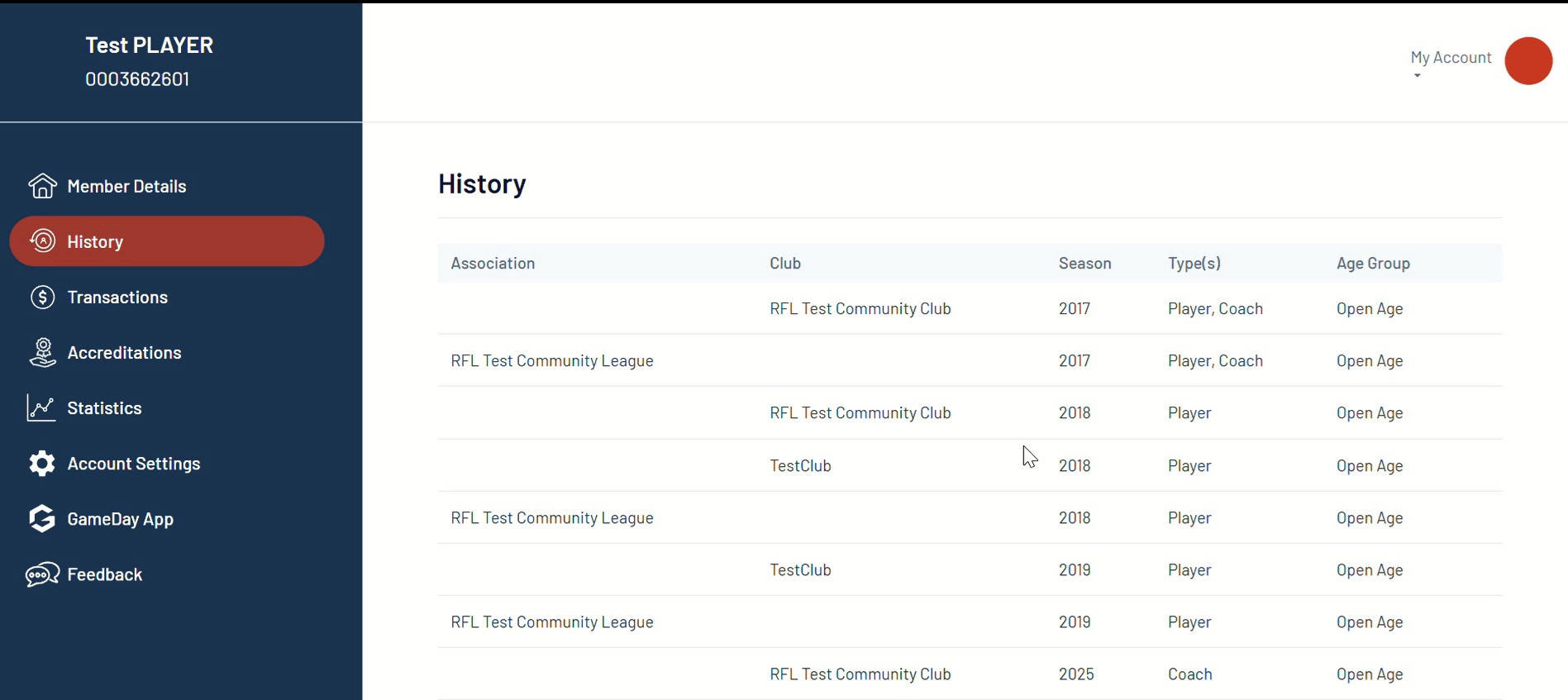Image resolution: width=1568 pixels, height=700 pixels.
Task: Click the Feedback speech bubble icon
Action: [x=42, y=574]
